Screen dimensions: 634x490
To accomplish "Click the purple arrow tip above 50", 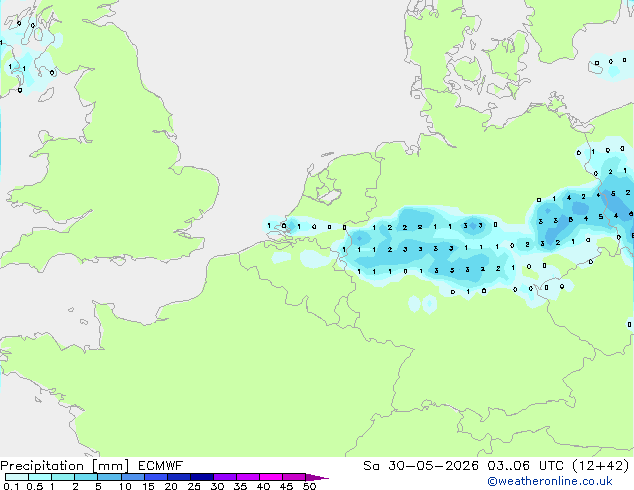I will click(x=317, y=477).
